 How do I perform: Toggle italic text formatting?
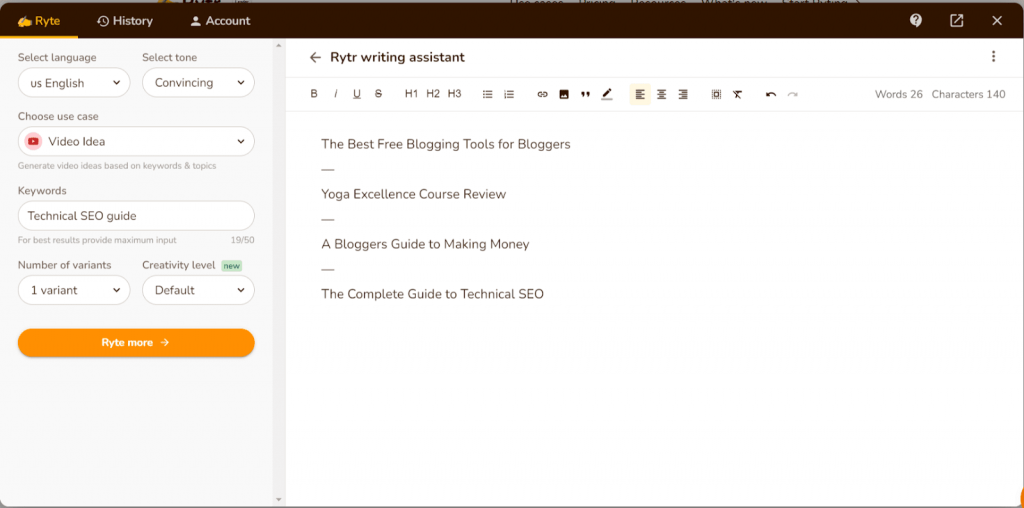point(335,94)
